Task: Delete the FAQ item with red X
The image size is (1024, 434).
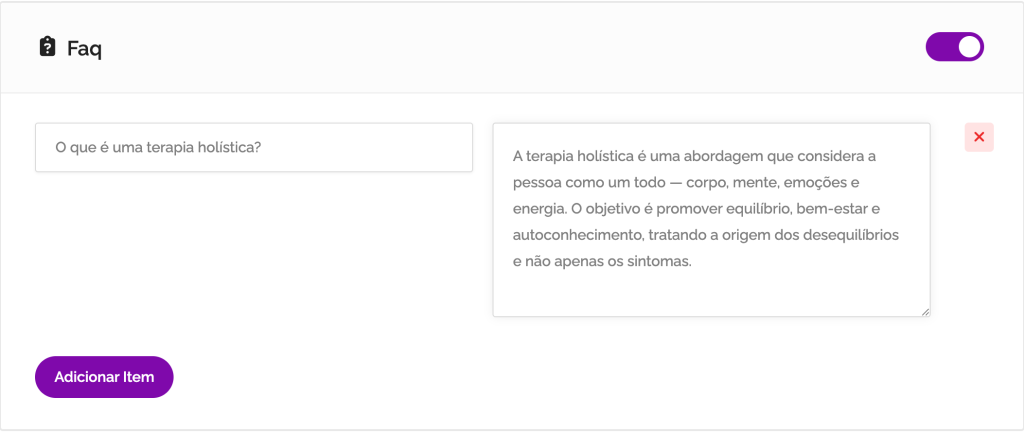Action: (x=979, y=138)
